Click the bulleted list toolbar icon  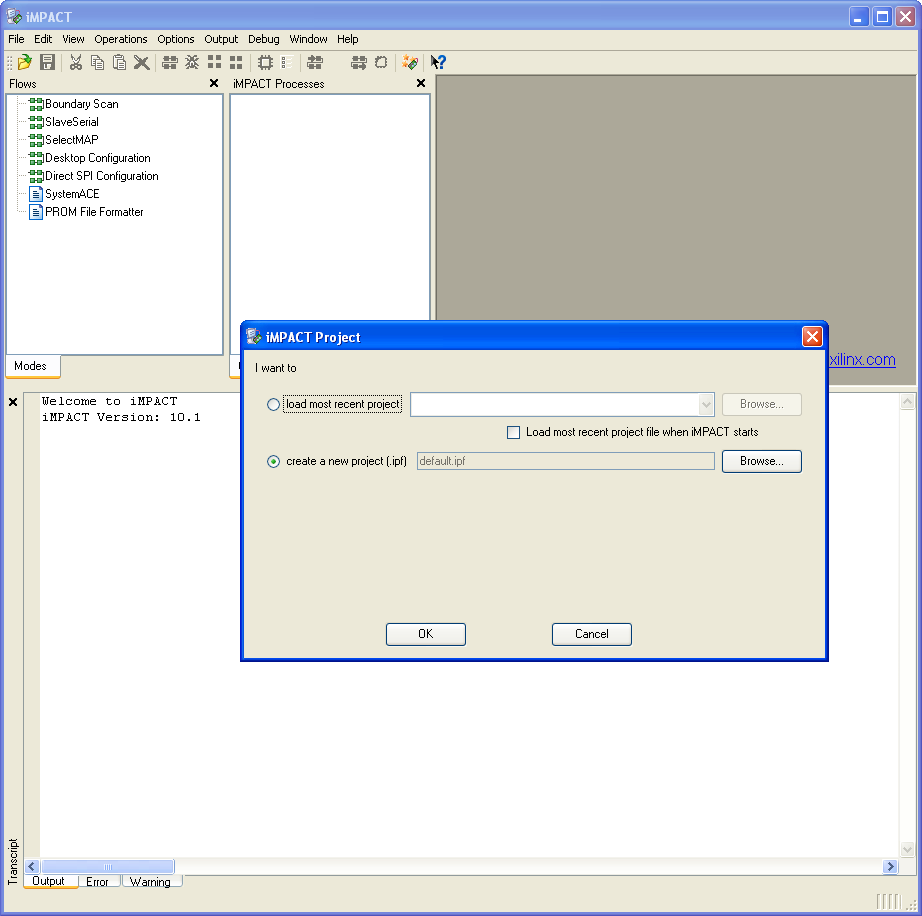pyautogui.click(x=287, y=62)
